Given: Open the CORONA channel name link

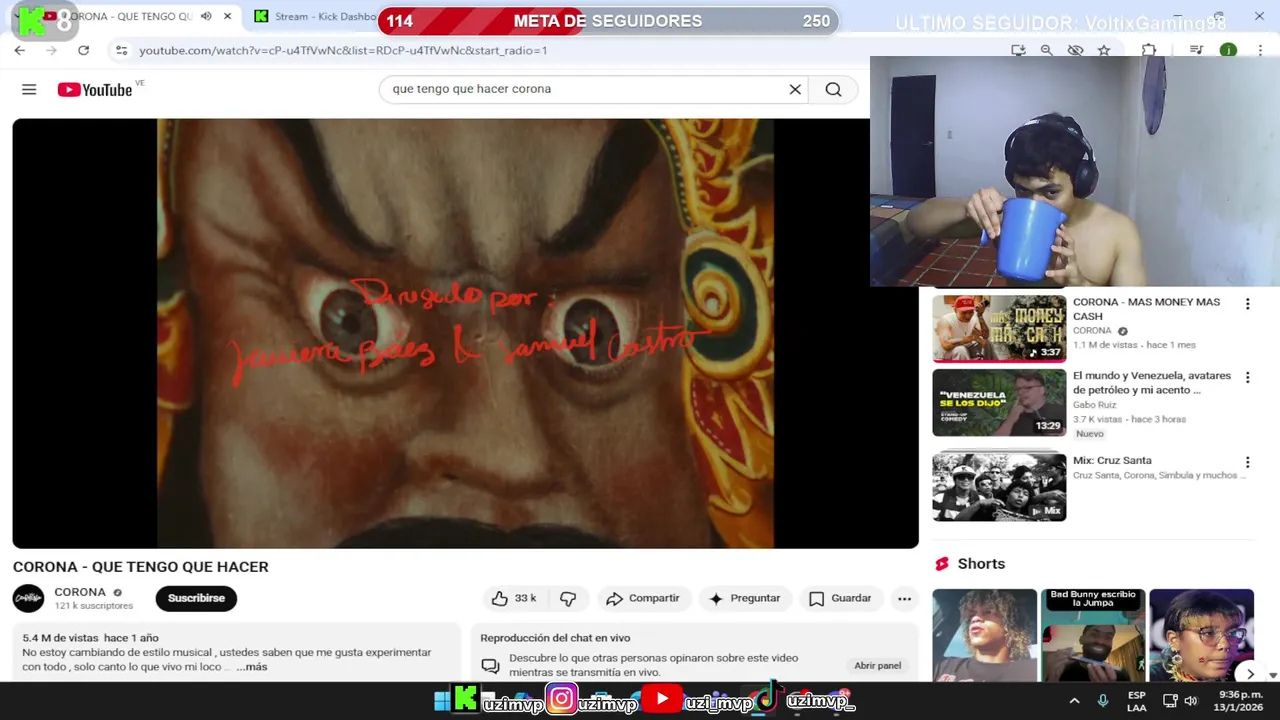Looking at the screenshot, I should tap(80, 592).
